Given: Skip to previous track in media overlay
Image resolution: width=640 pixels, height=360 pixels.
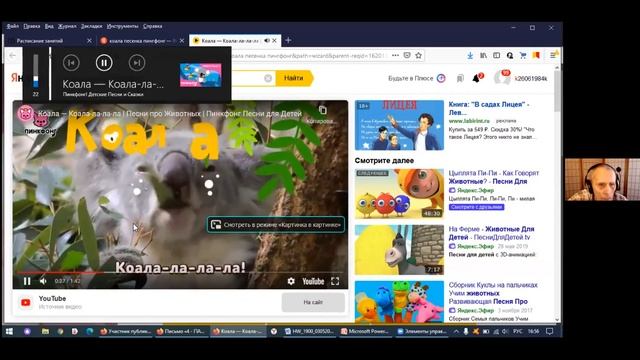Looking at the screenshot, I should 71,63.
